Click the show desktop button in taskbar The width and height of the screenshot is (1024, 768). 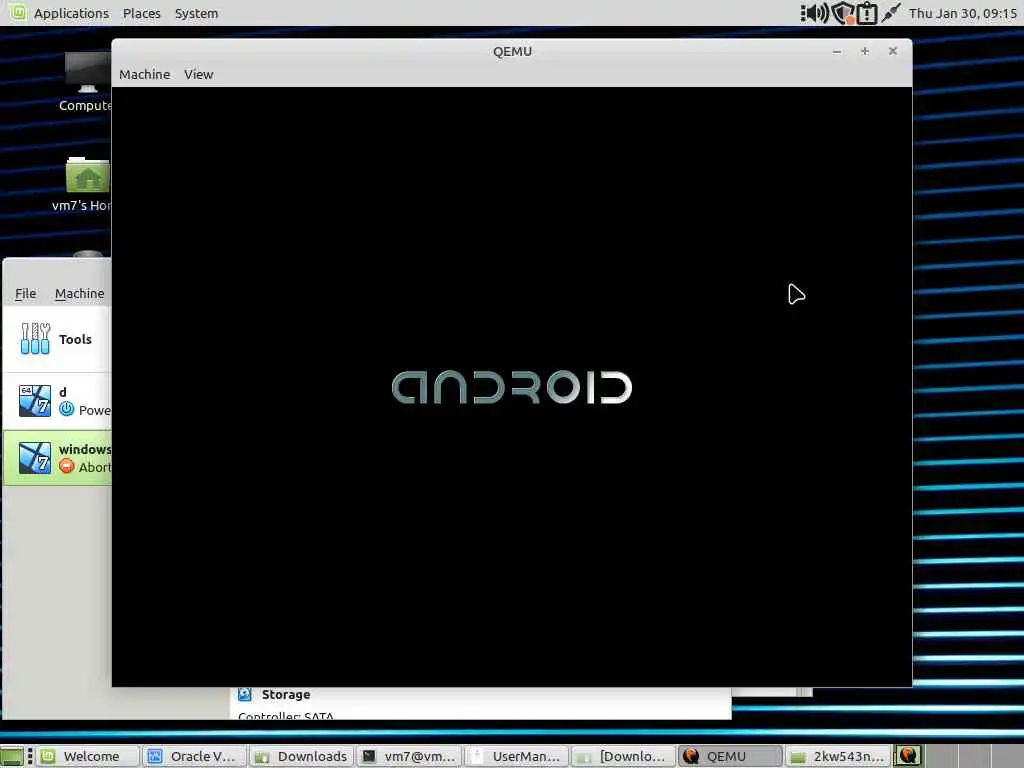pyautogui.click(x=12, y=756)
